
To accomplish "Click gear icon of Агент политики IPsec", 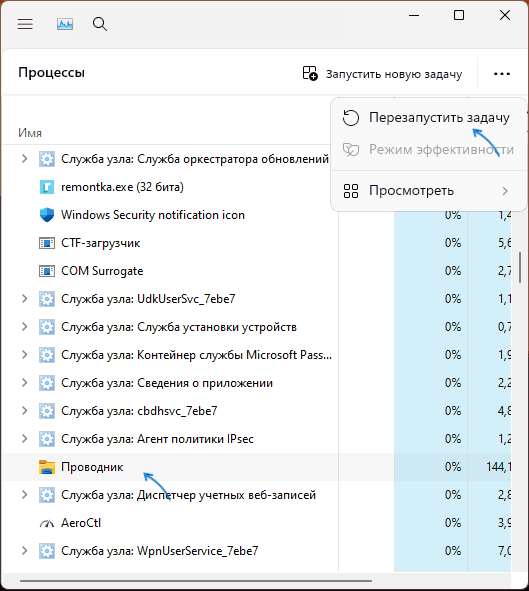I will coord(47,439).
